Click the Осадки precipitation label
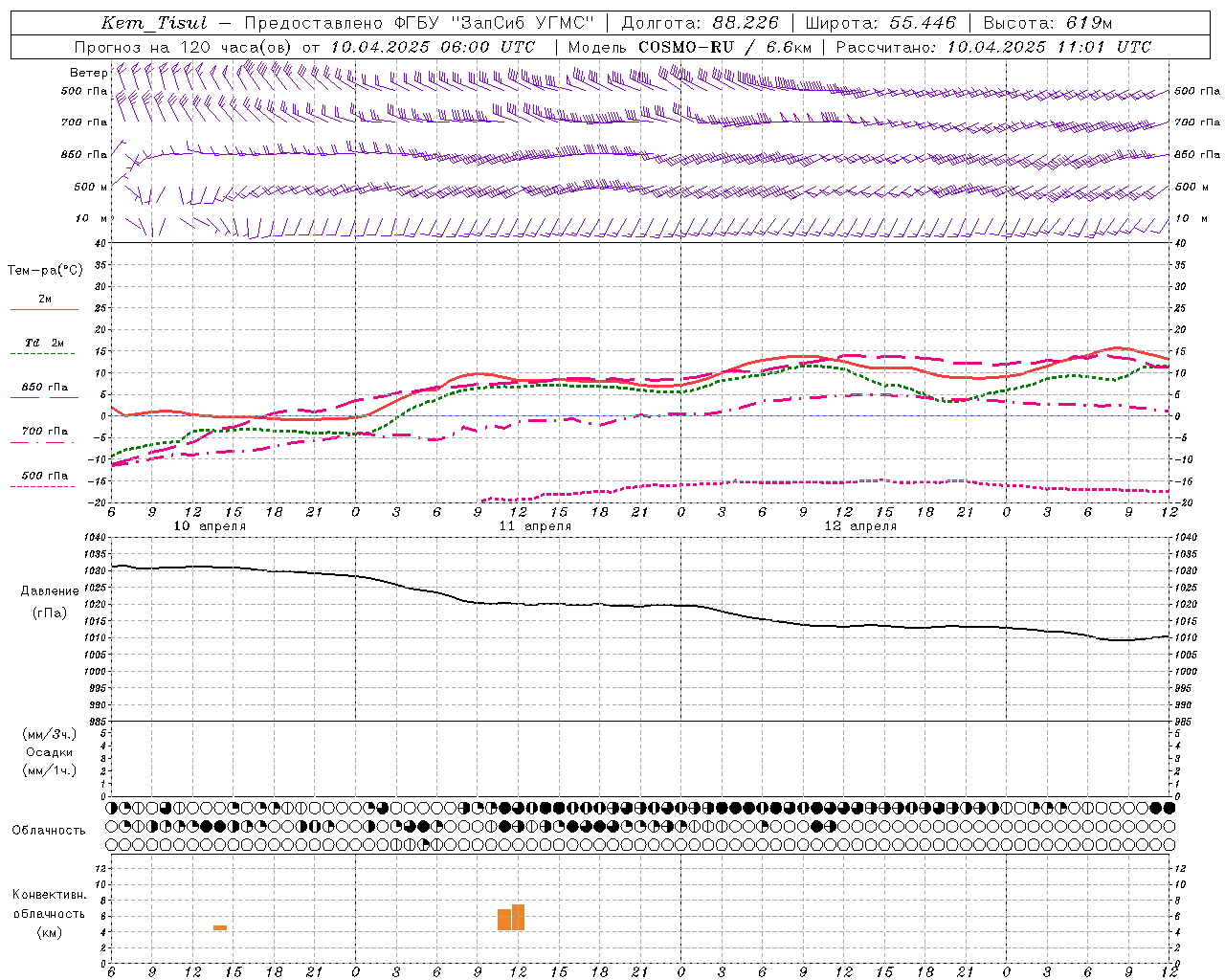 tap(50, 752)
